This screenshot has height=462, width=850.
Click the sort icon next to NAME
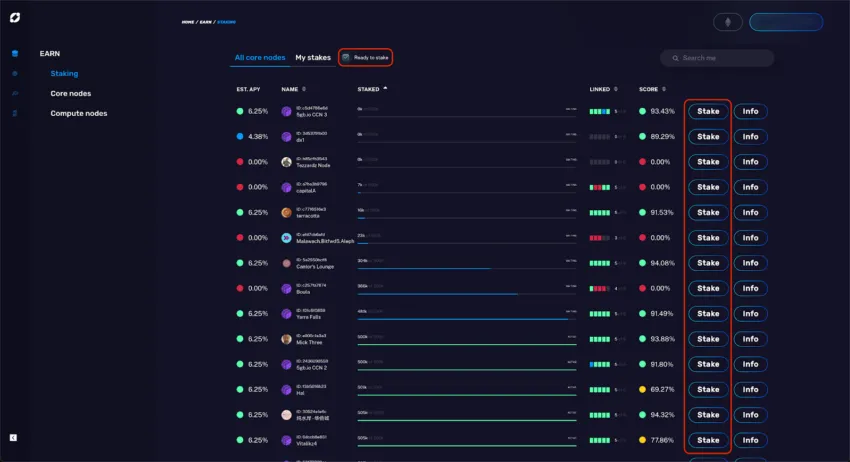coord(304,89)
